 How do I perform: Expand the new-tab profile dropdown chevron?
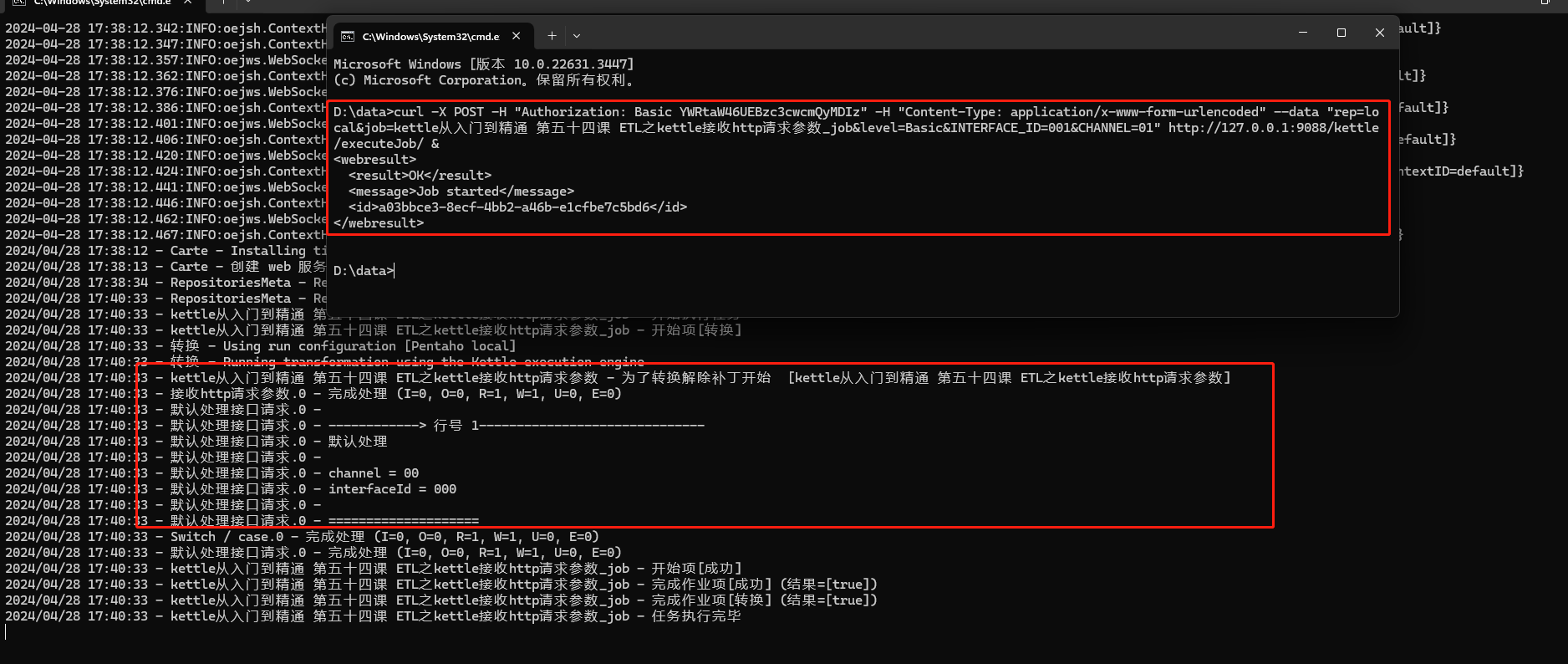pos(577,36)
